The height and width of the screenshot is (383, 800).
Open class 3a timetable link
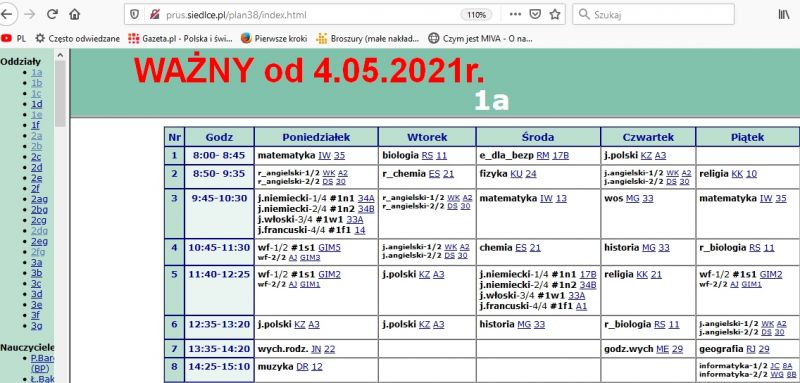(36, 263)
